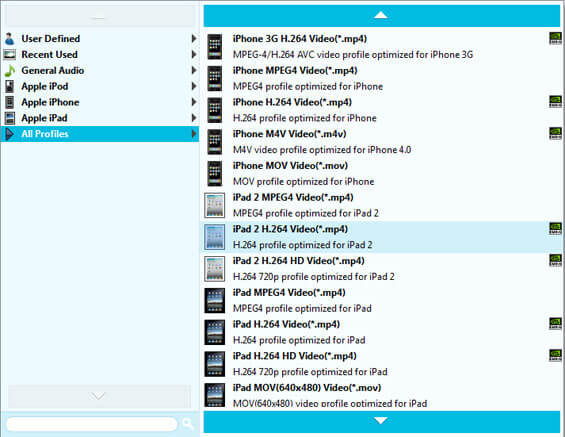Click the iPhone 3G H.264 Video phone icon
This screenshot has height=437, width=565.
pos(215,46)
